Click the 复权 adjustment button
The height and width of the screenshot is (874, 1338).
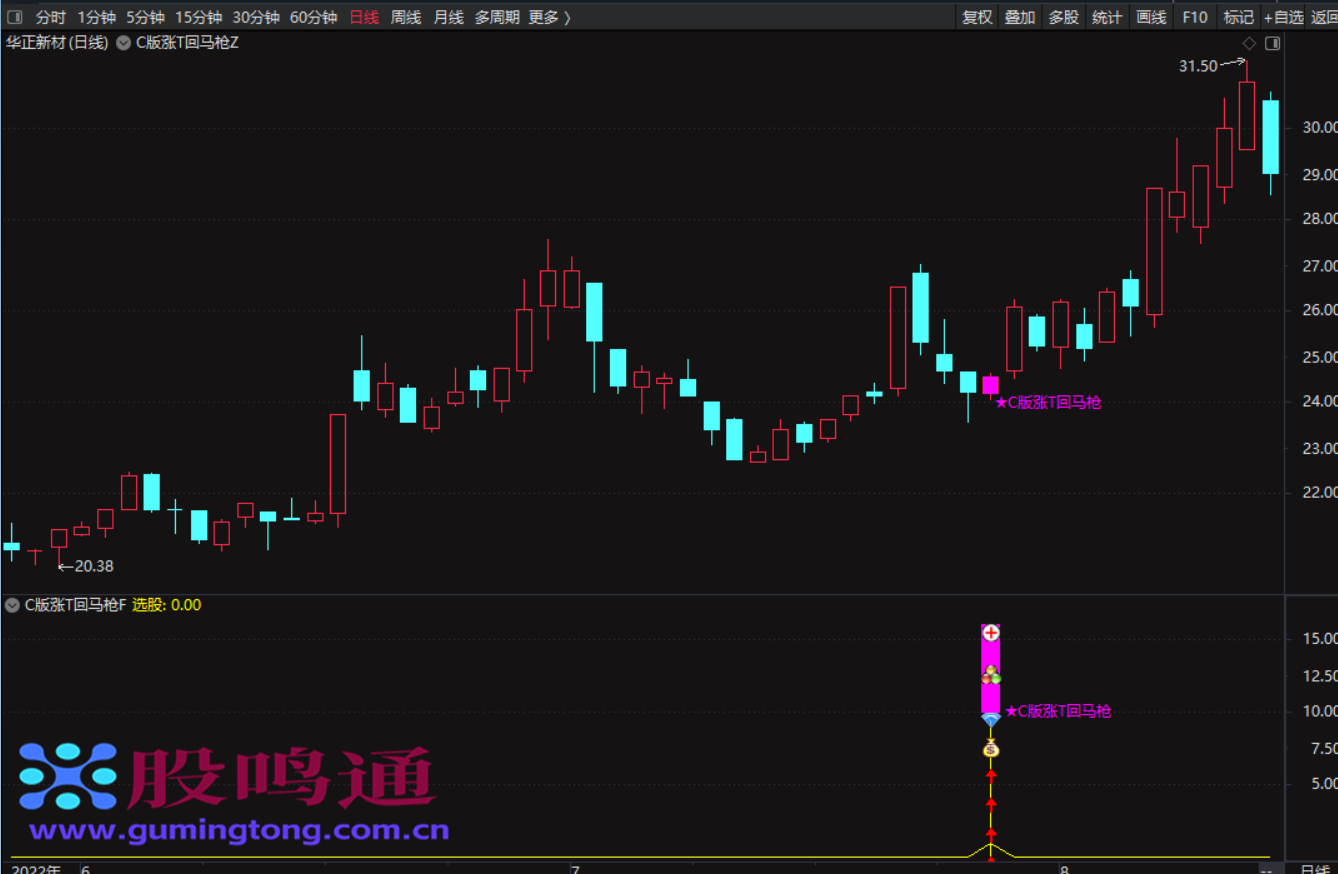977,17
